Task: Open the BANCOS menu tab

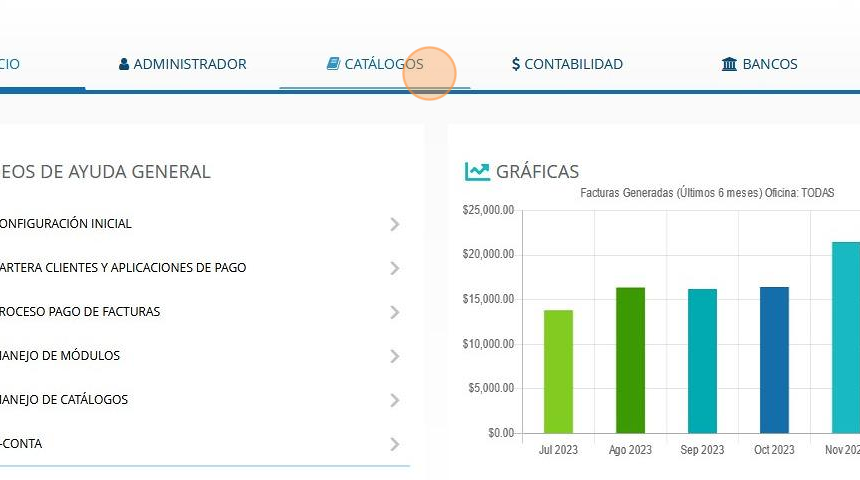Action: (x=760, y=64)
